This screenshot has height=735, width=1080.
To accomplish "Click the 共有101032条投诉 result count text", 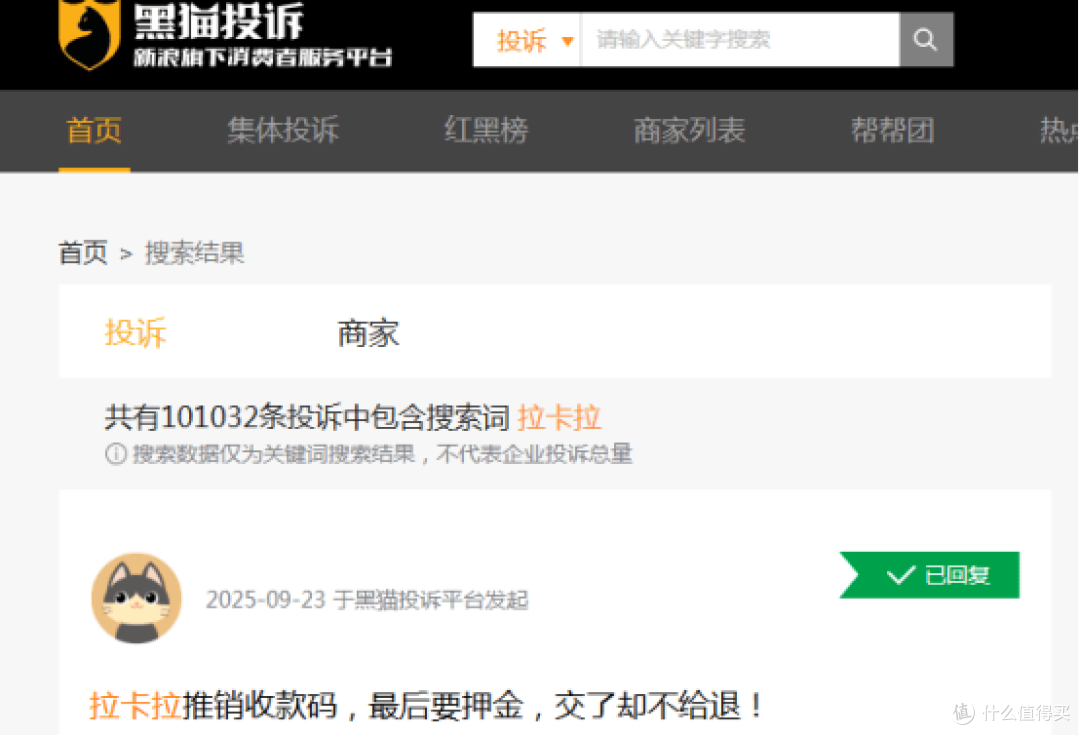I will [308, 417].
